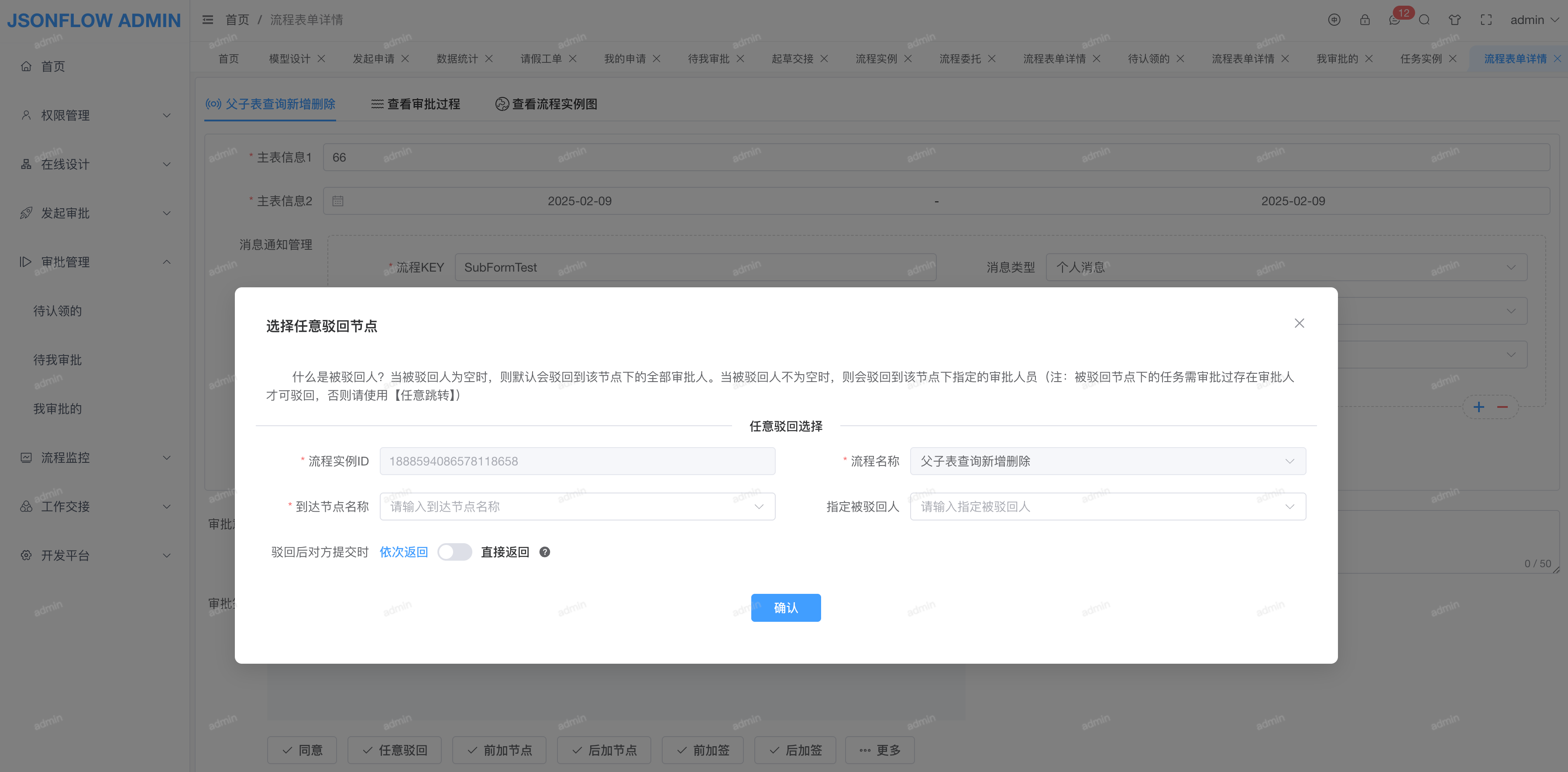Screen dimensions: 1568x772
Task: Switch to 查看审批过程 tab
Action: [x=416, y=104]
